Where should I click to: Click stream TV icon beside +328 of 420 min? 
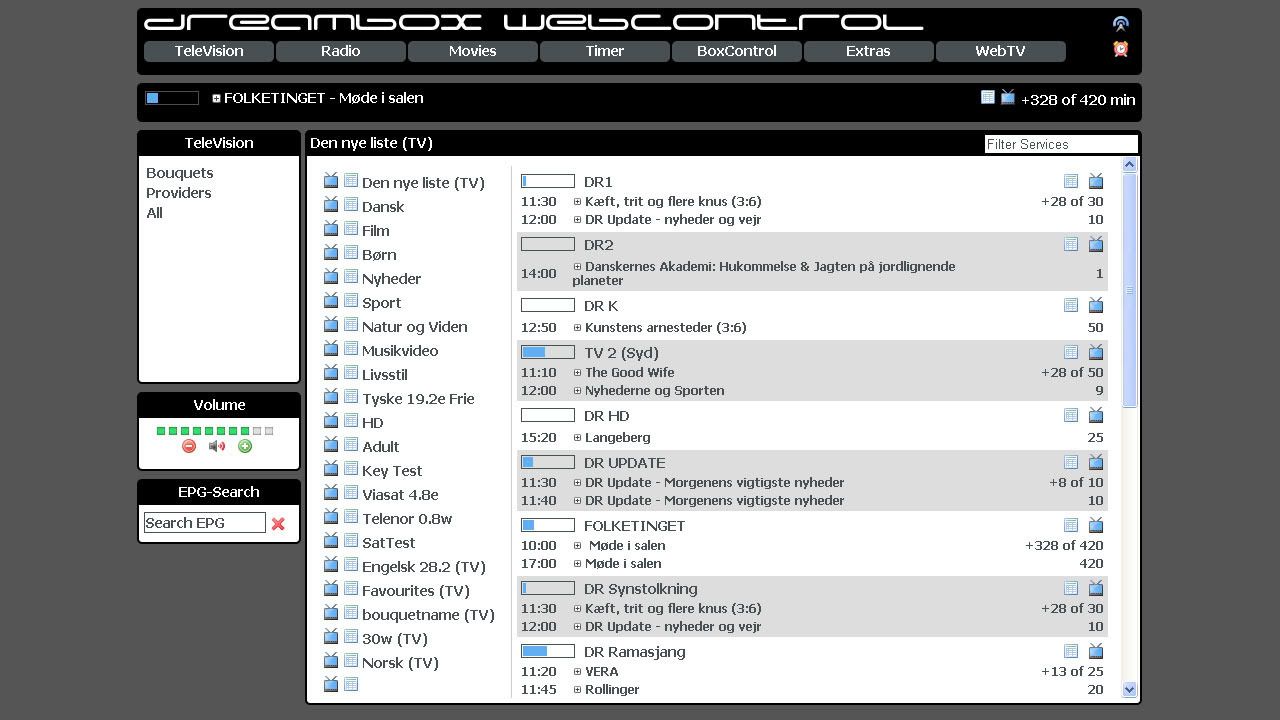point(1008,97)
